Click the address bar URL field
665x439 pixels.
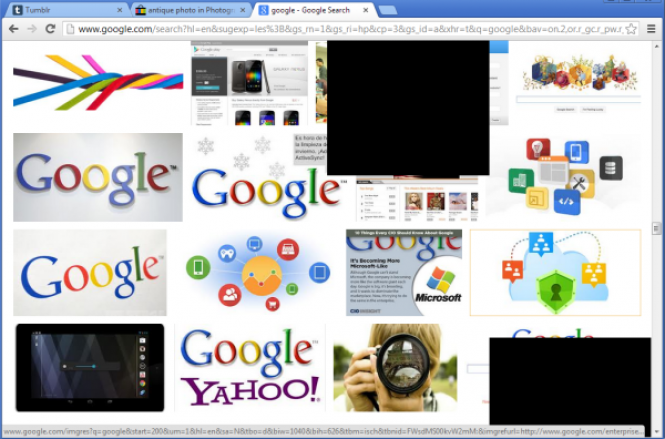[340, 29]
